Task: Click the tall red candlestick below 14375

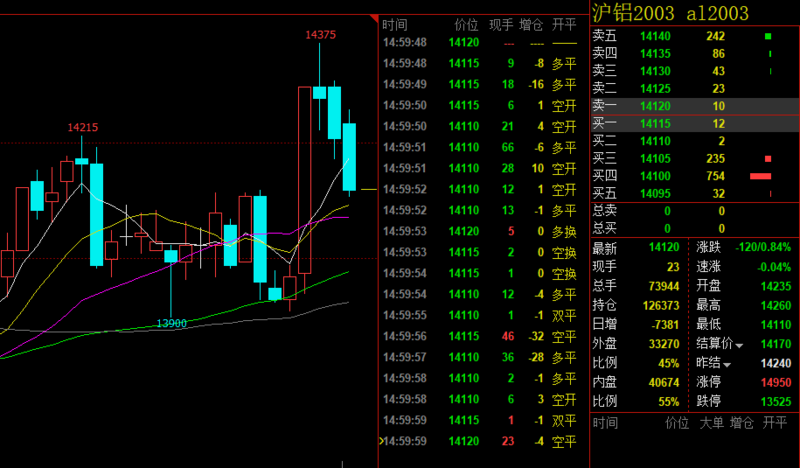Action: [305, 180]
